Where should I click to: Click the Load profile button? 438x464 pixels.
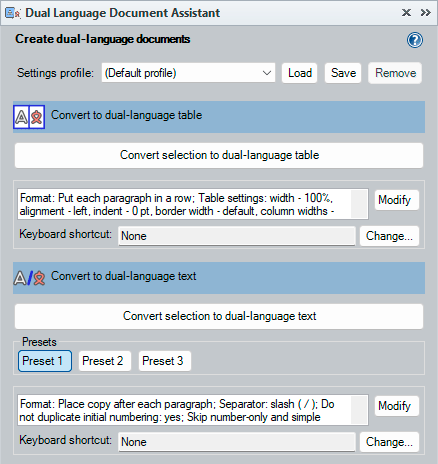coord(299,73)
